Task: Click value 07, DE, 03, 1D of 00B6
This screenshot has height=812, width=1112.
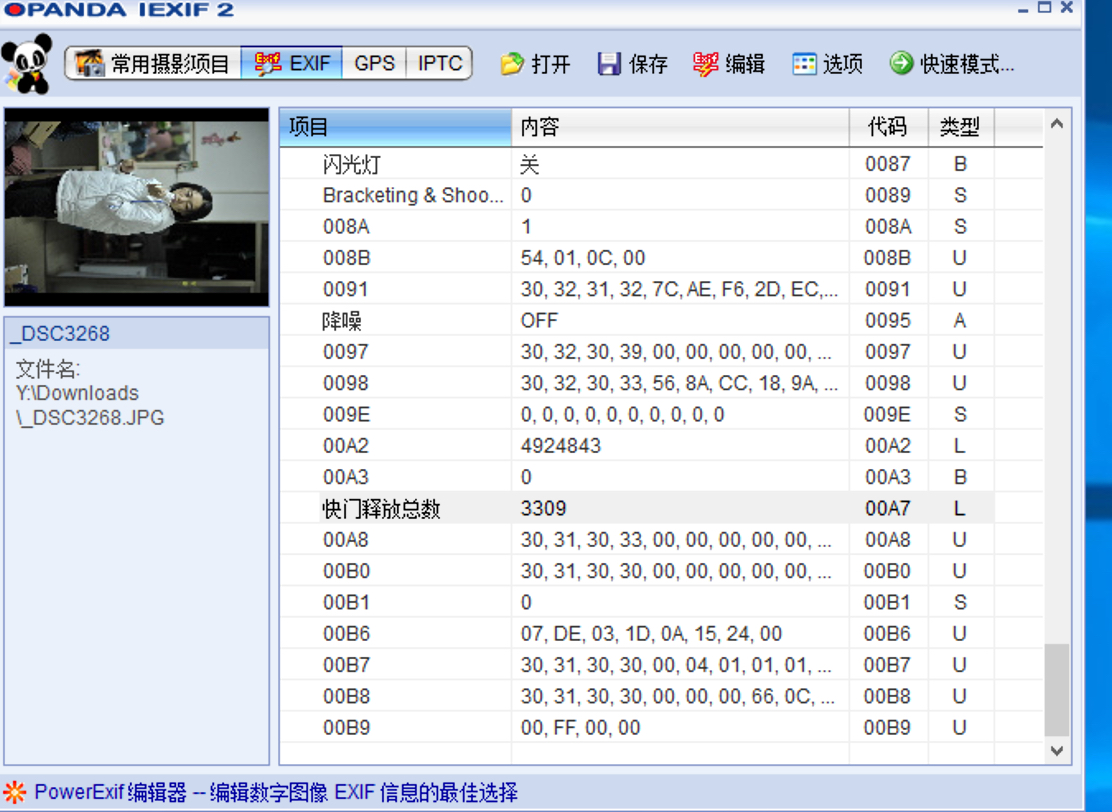Action: 651,633
